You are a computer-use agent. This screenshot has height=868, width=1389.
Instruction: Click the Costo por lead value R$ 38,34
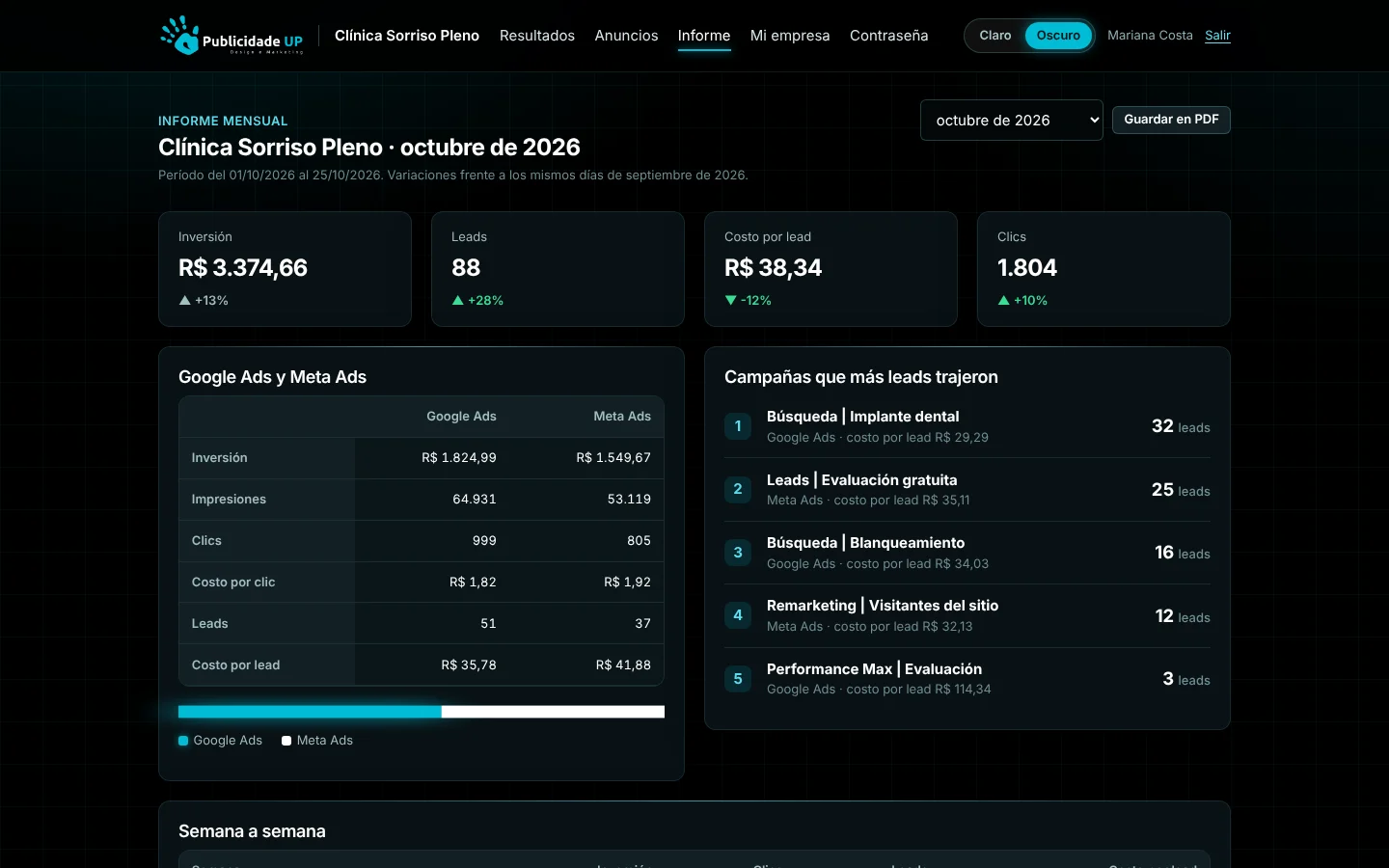coord(773,268)
